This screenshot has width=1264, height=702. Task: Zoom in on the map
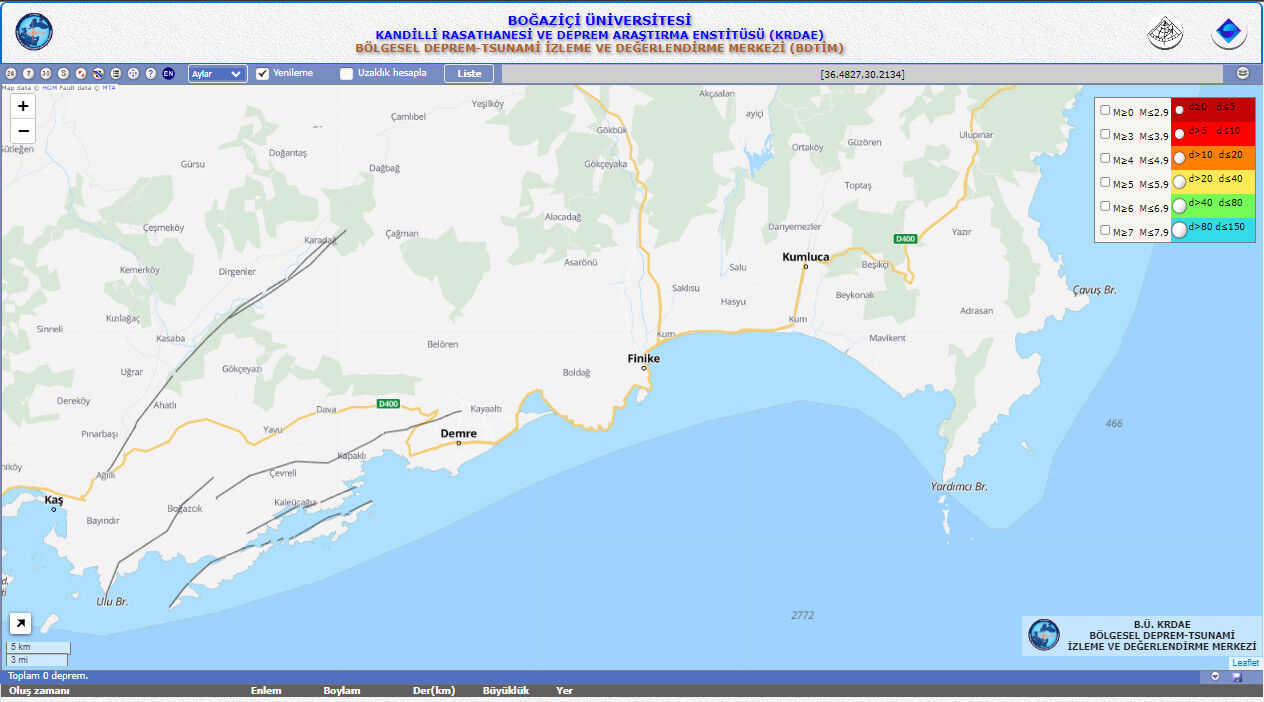23,106
